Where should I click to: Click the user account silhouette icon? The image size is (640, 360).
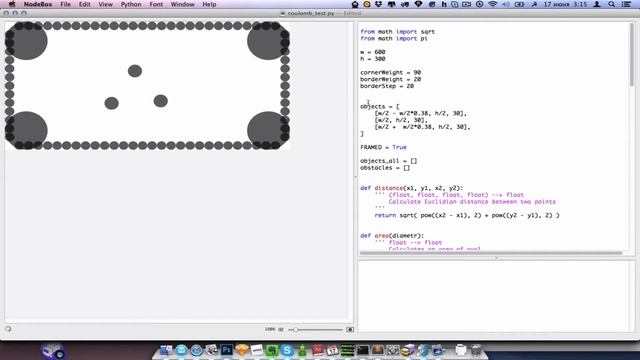(597, 4)
